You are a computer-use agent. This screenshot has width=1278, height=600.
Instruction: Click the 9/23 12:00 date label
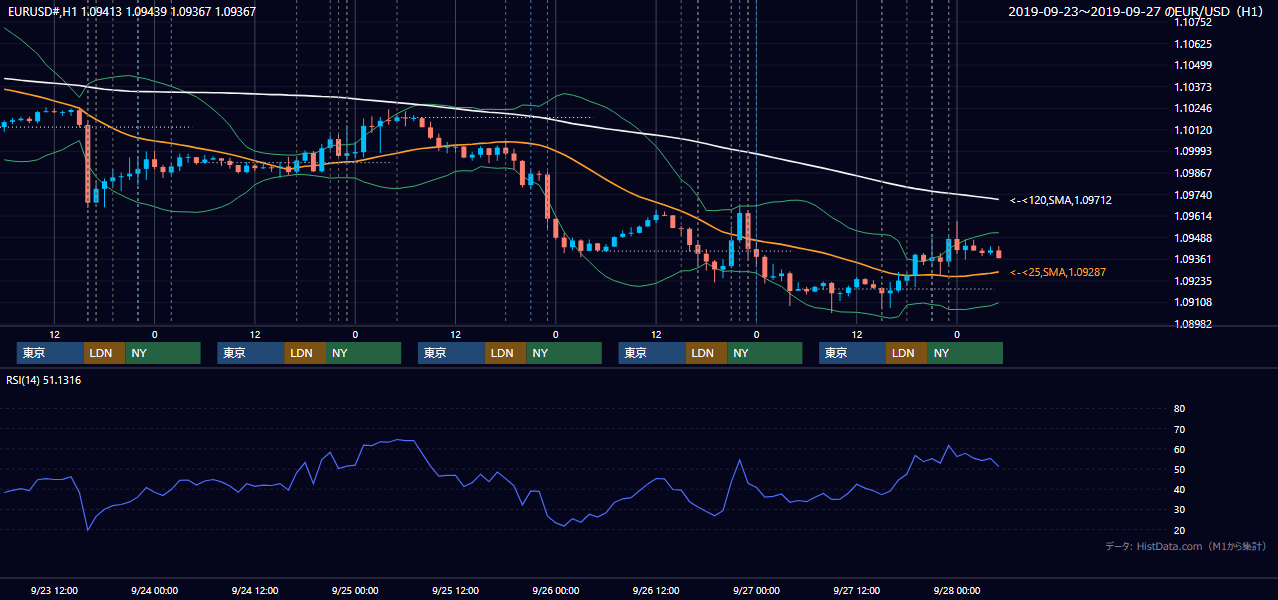[x=54, y=591]
